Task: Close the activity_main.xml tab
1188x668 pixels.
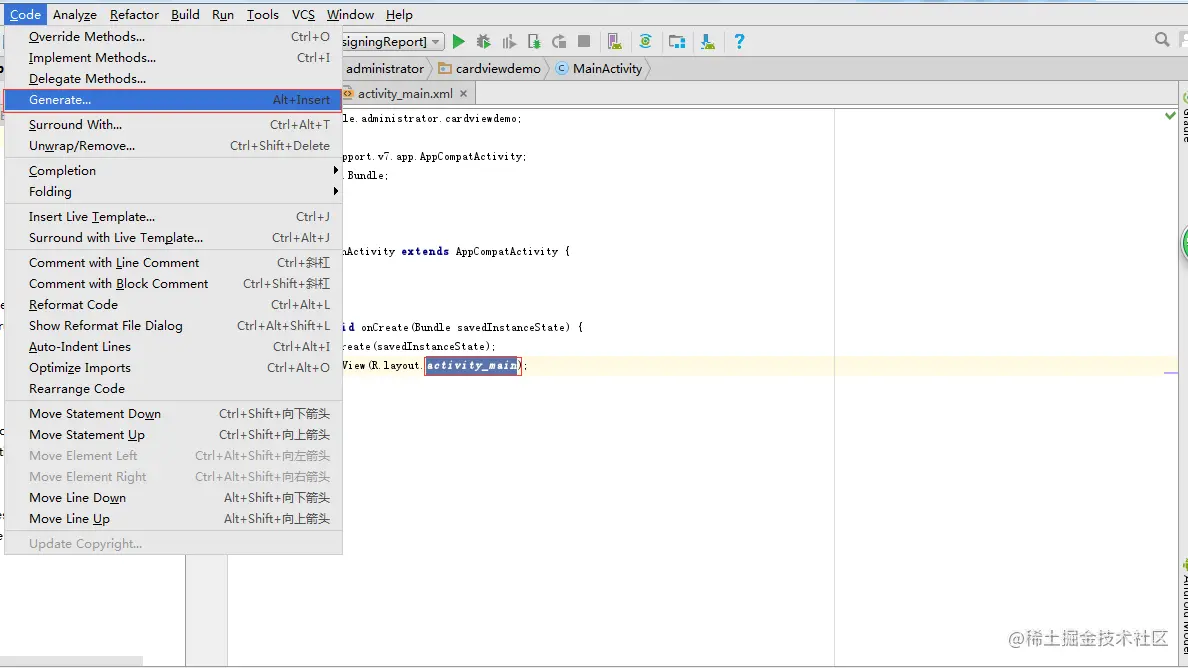Action: pyautogui.click(x=464, y=93)
